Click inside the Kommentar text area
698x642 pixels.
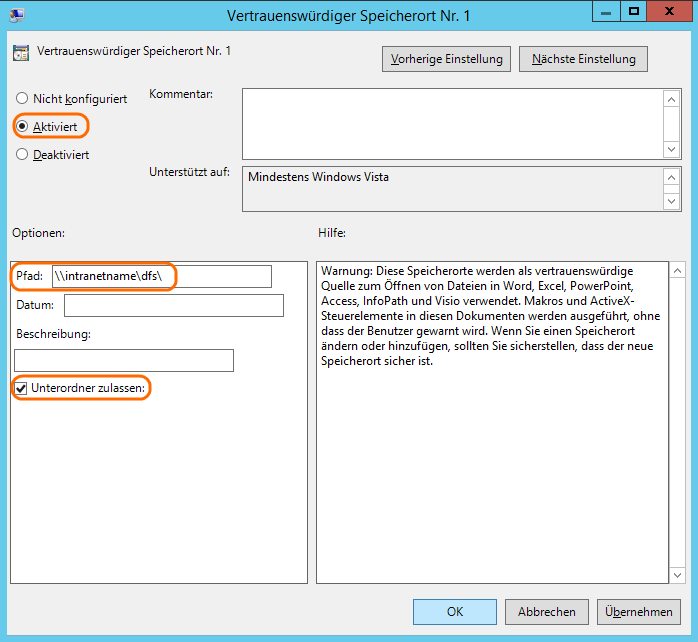click(452, 123)
